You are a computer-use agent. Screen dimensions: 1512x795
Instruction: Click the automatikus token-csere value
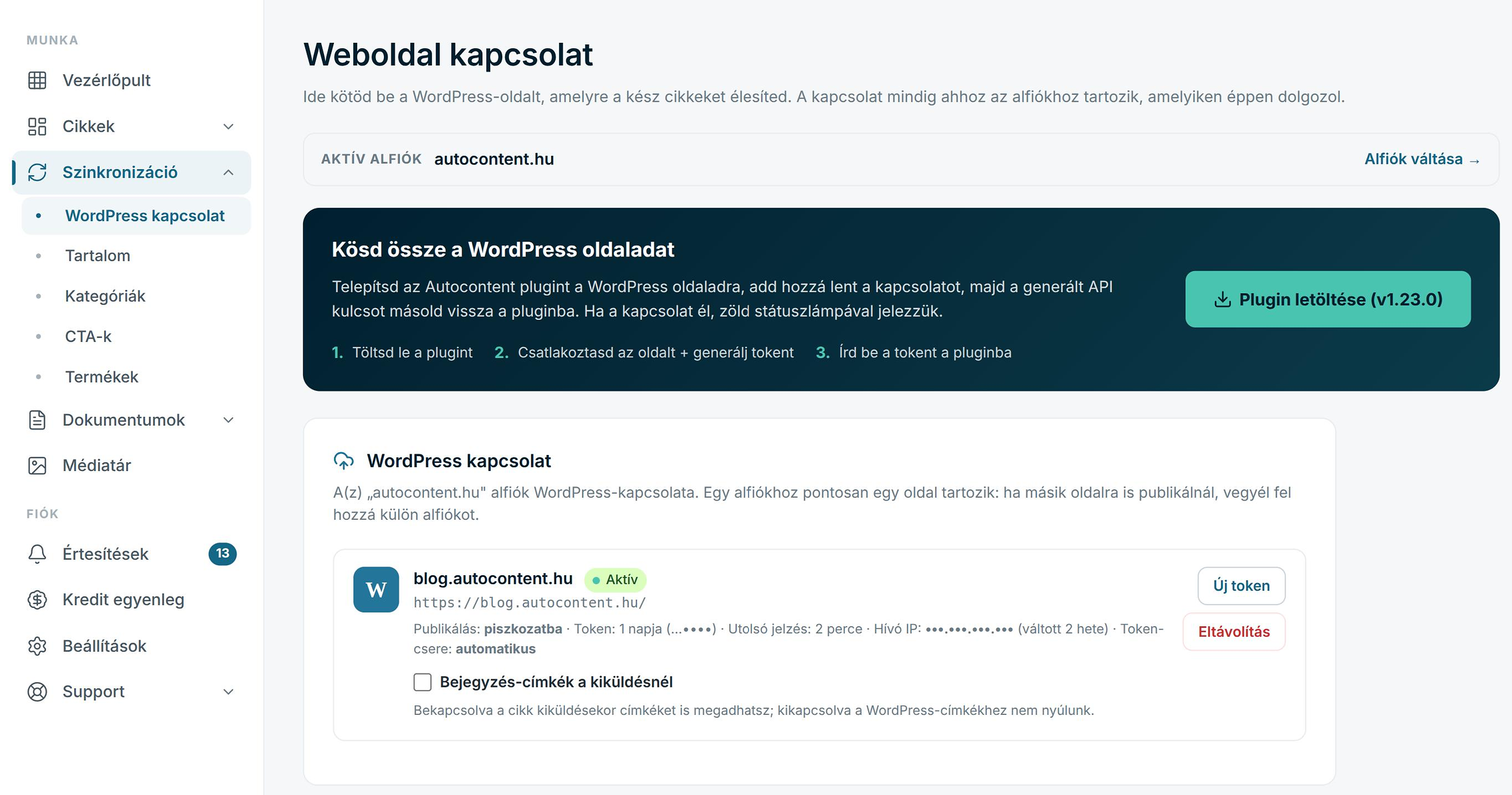[496, 649]
